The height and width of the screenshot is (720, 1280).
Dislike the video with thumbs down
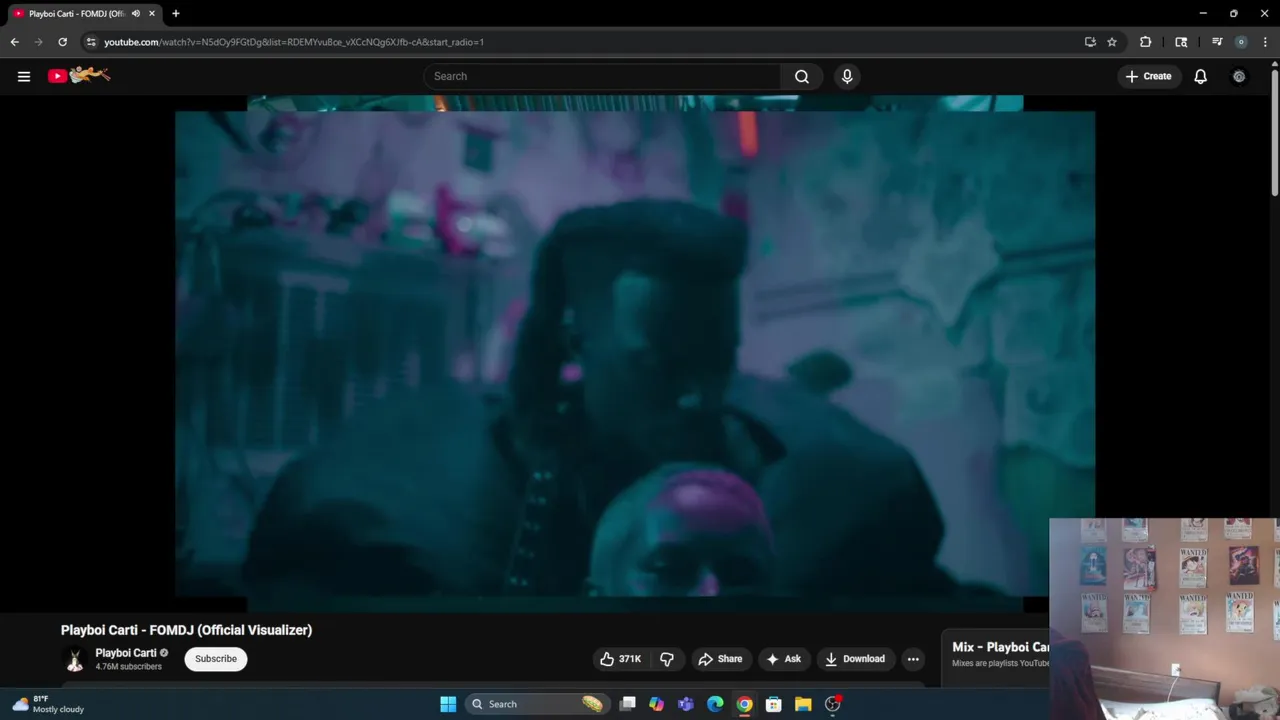pos(667,659)
